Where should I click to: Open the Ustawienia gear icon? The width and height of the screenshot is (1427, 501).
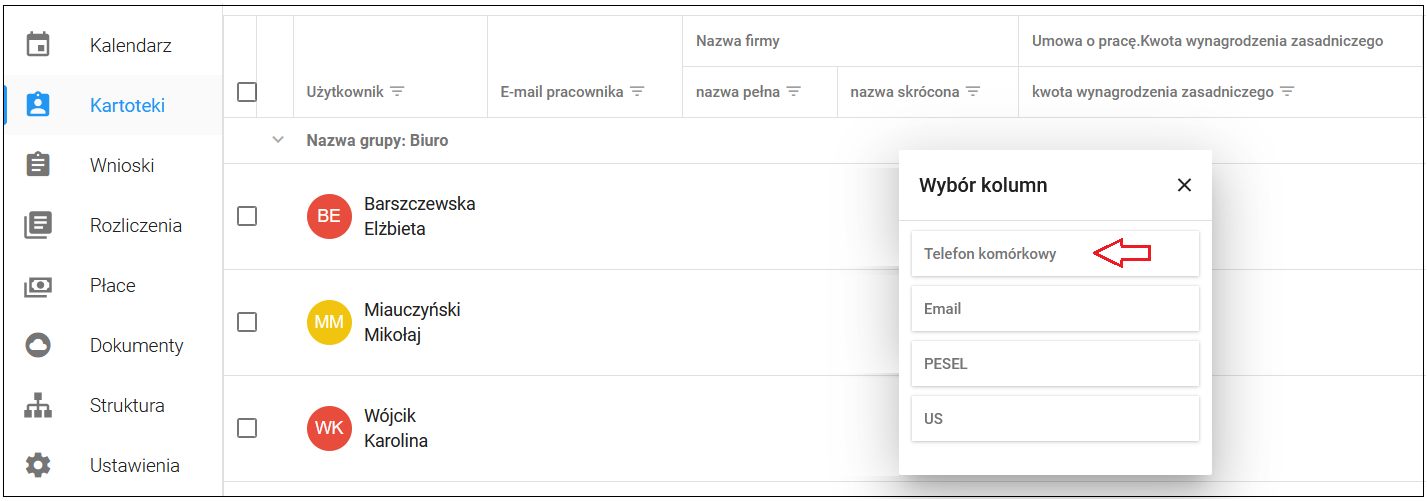point(38,465)
